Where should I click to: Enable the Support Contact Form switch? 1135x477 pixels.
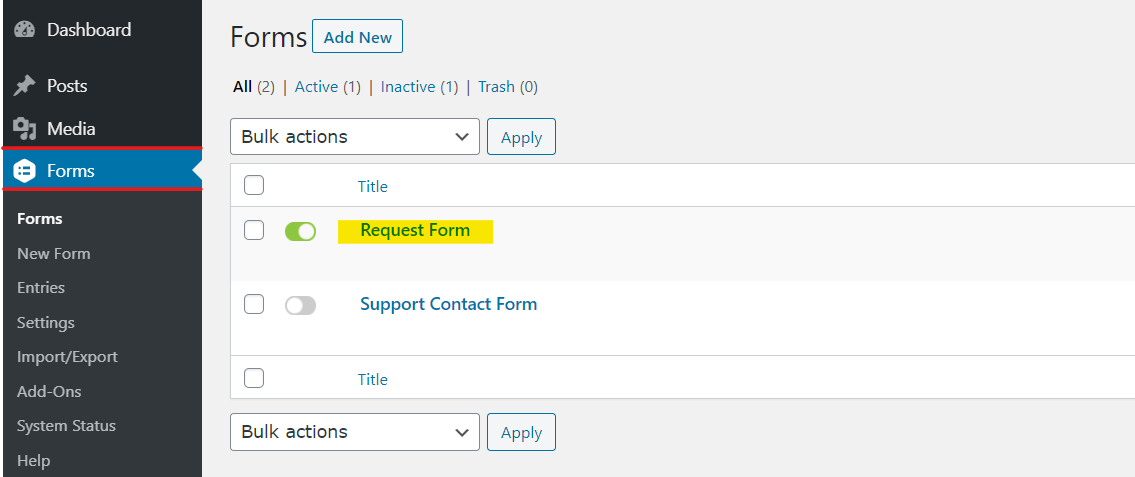[x=300, y=305]
